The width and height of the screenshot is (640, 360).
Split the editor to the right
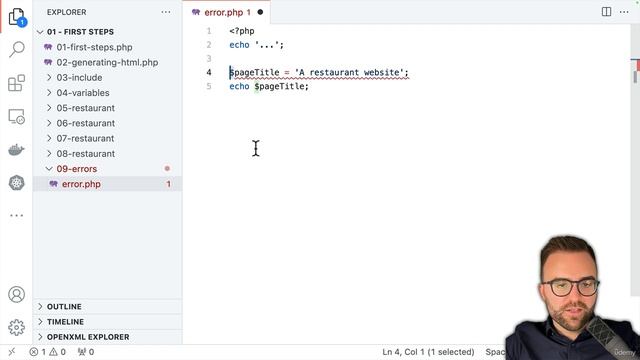606,12
